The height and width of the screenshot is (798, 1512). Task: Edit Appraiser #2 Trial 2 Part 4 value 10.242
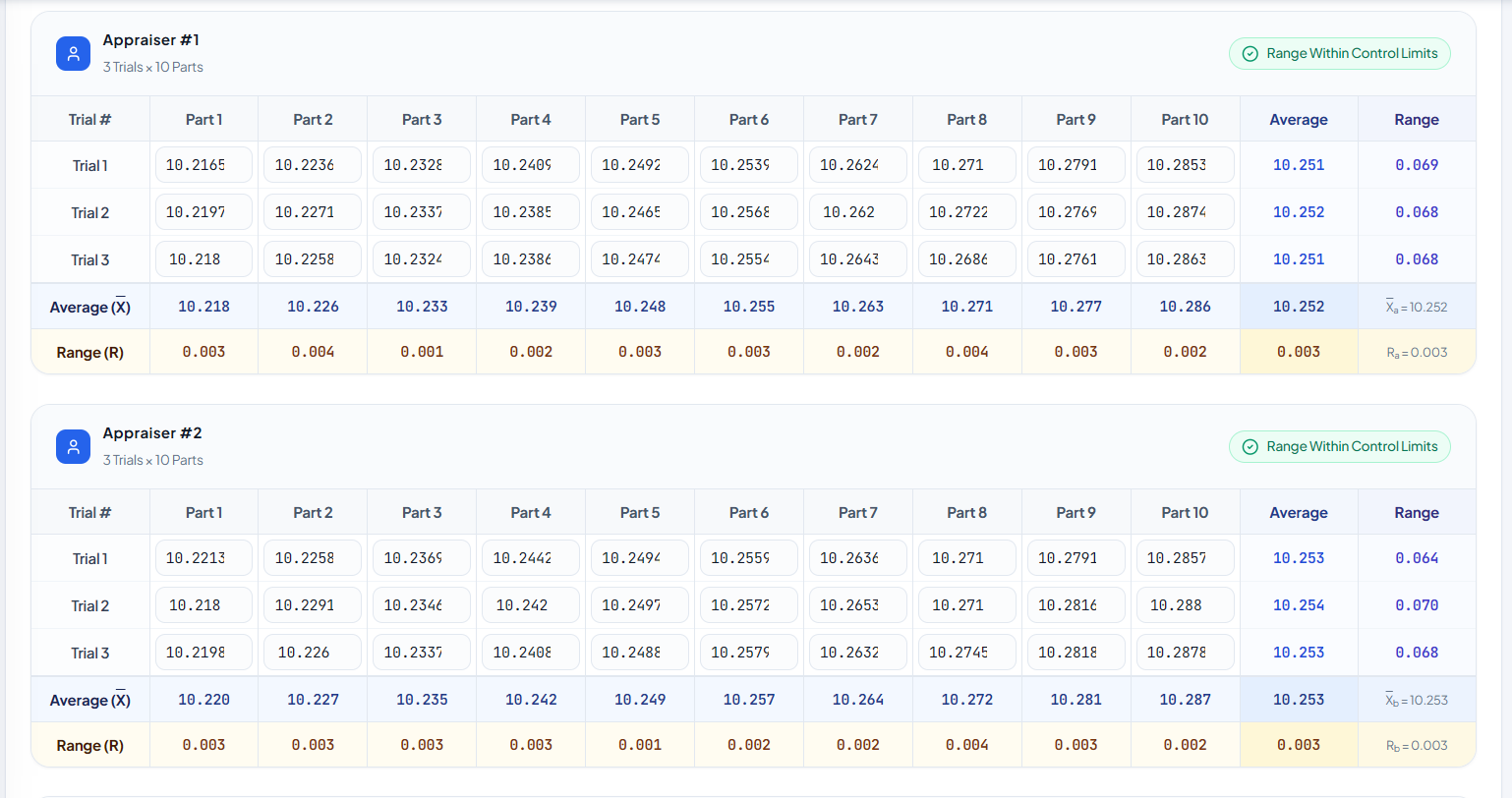pyautogui.click(x=531, y=605)
